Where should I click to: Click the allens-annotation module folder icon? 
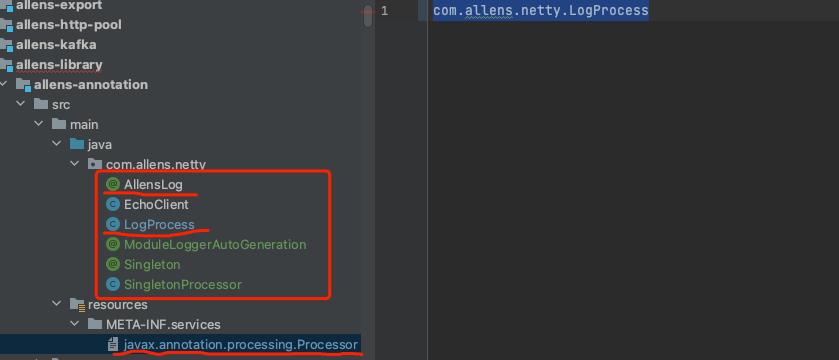tap(23, 85)
